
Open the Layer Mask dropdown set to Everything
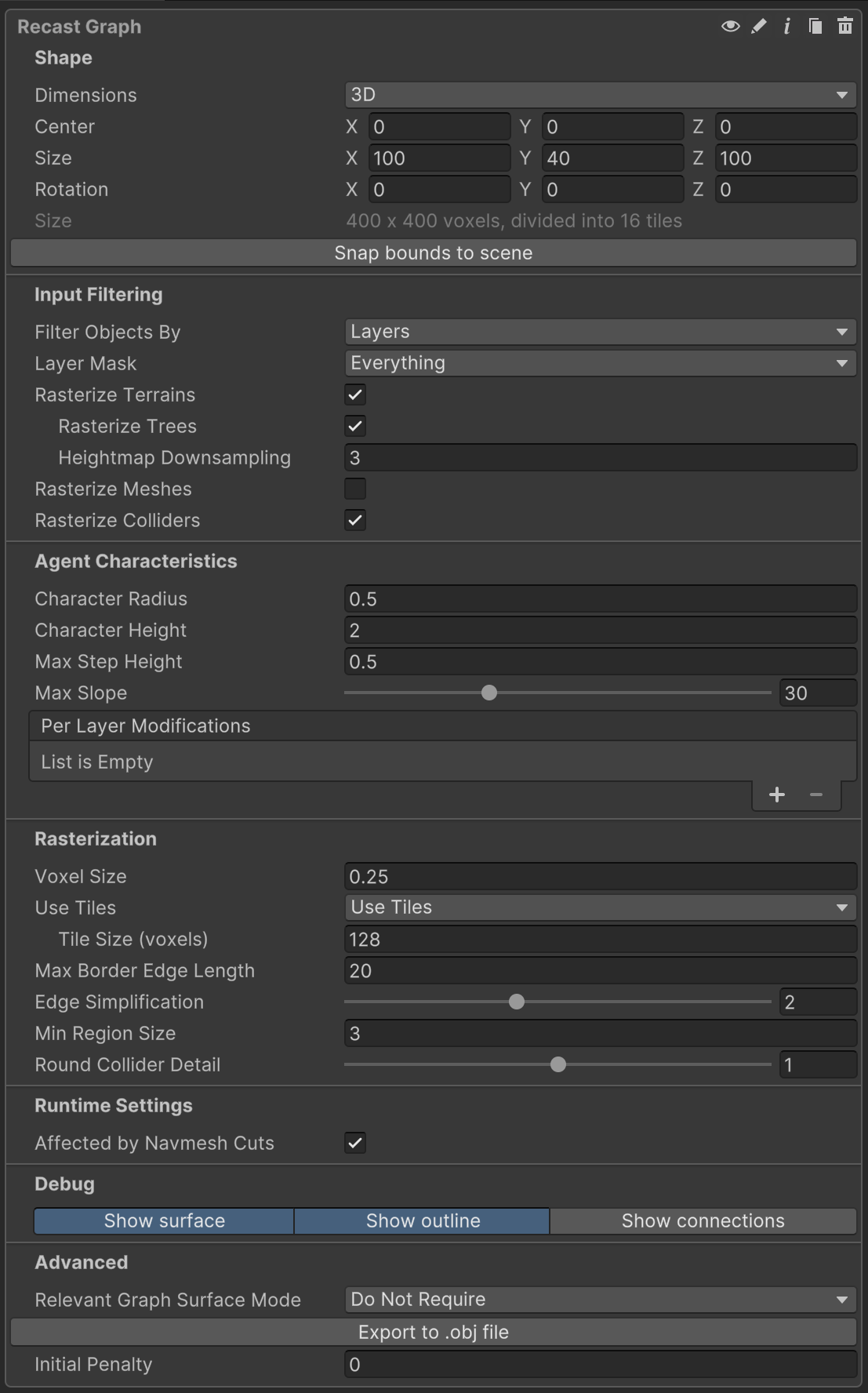point(600,363)
